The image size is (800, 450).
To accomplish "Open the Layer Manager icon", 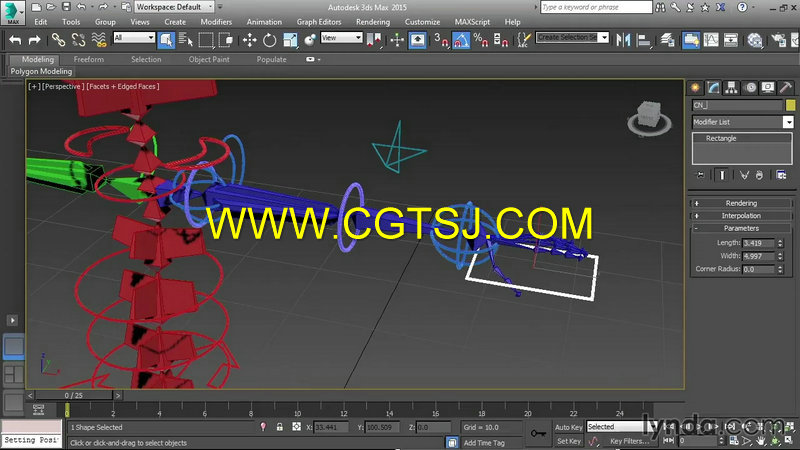I will tap(667, 40).
